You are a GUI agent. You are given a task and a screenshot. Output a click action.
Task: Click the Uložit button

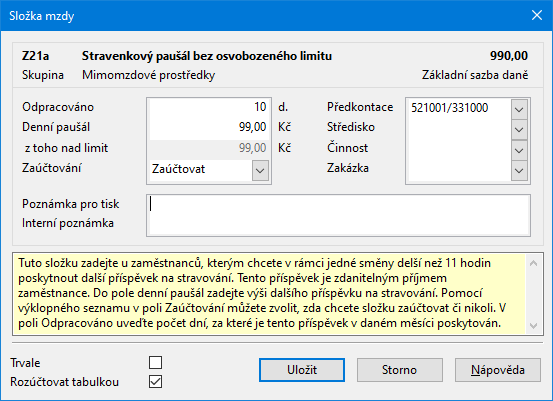(302, 370)
